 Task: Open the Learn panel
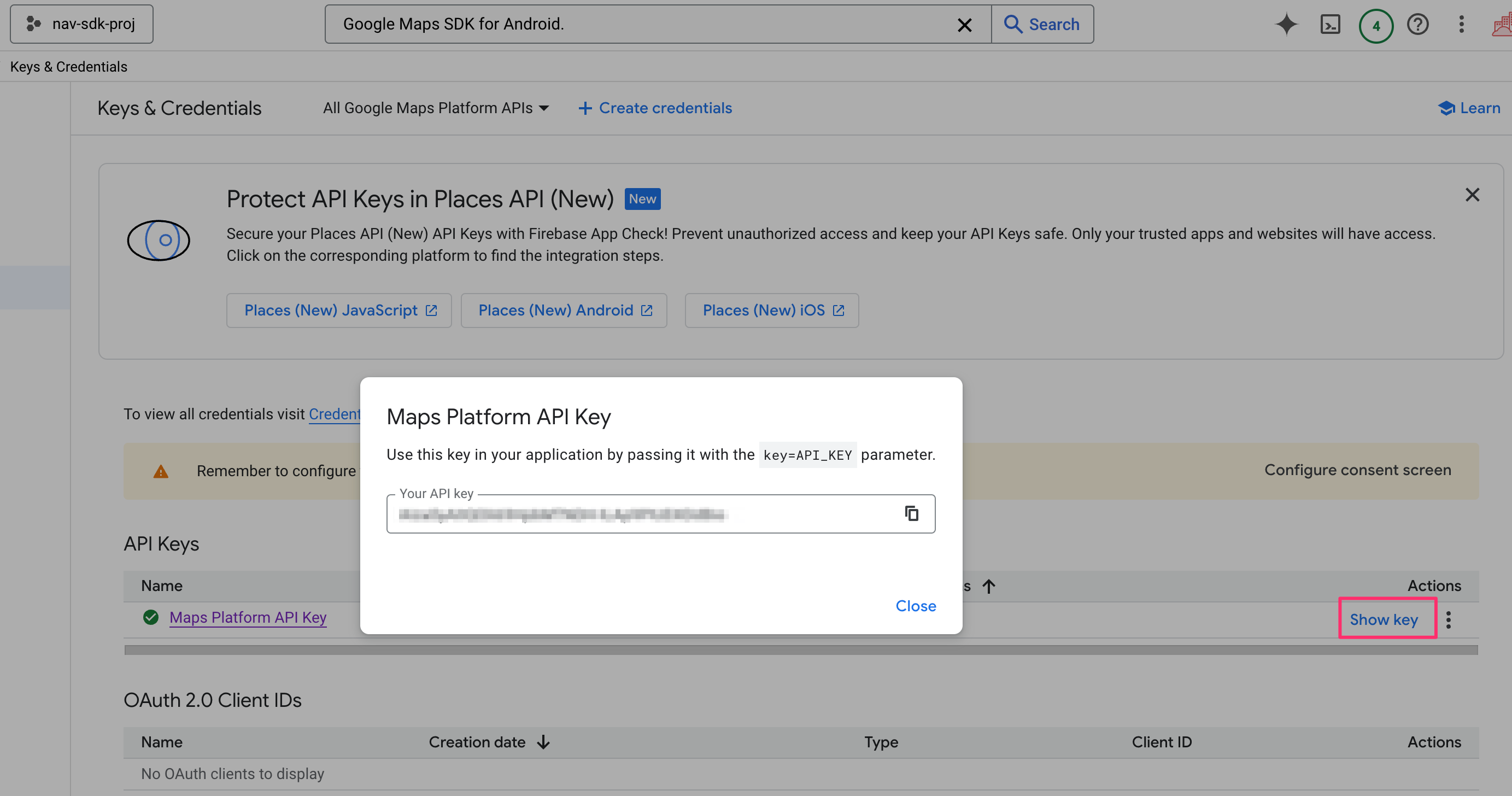(x=1469, y=108)
